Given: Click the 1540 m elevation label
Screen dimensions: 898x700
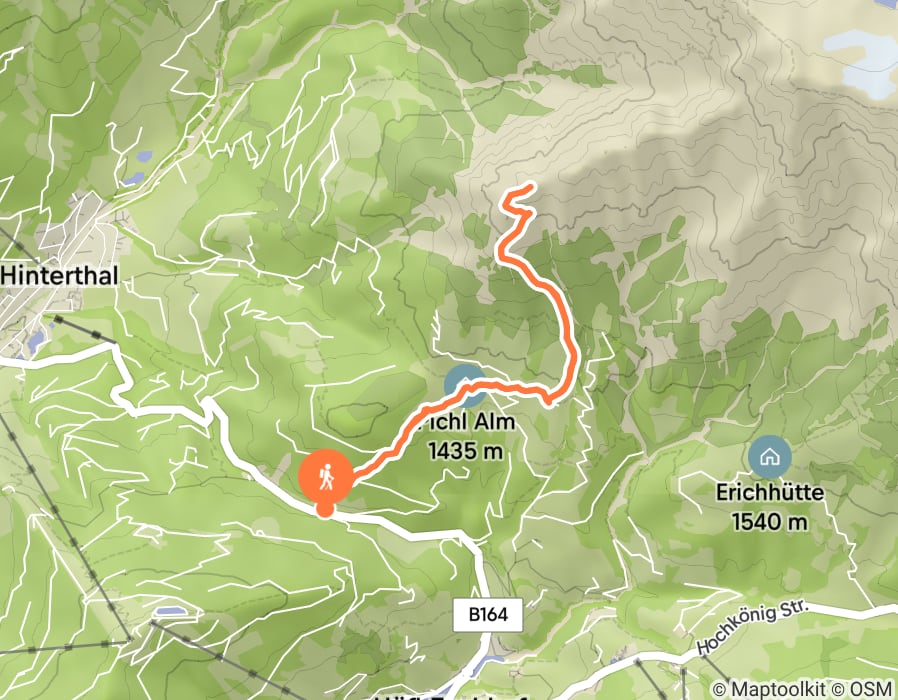Looking at the screenshot, I should 770,522.
